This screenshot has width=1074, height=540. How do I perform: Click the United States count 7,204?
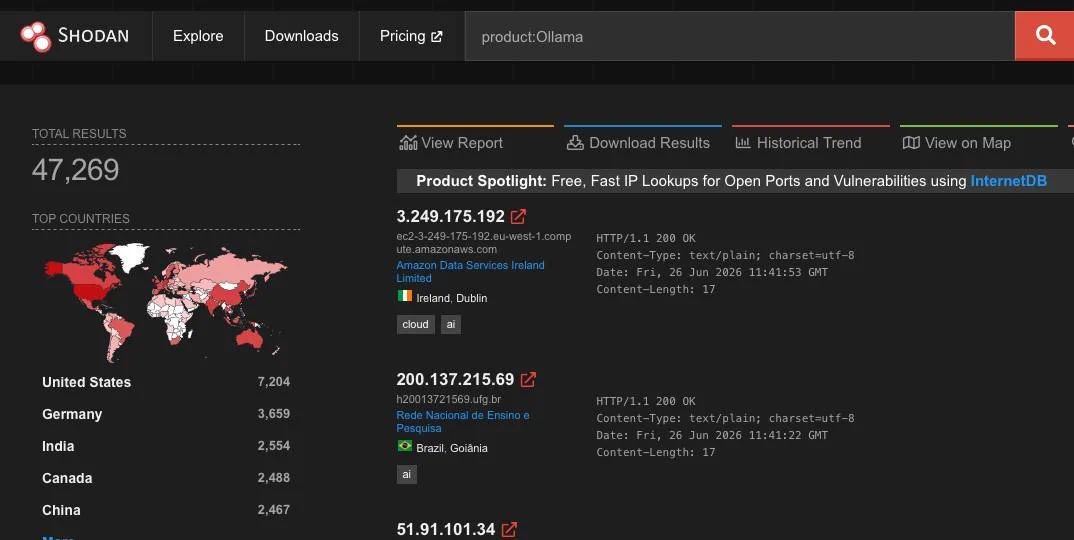[274, 382]
